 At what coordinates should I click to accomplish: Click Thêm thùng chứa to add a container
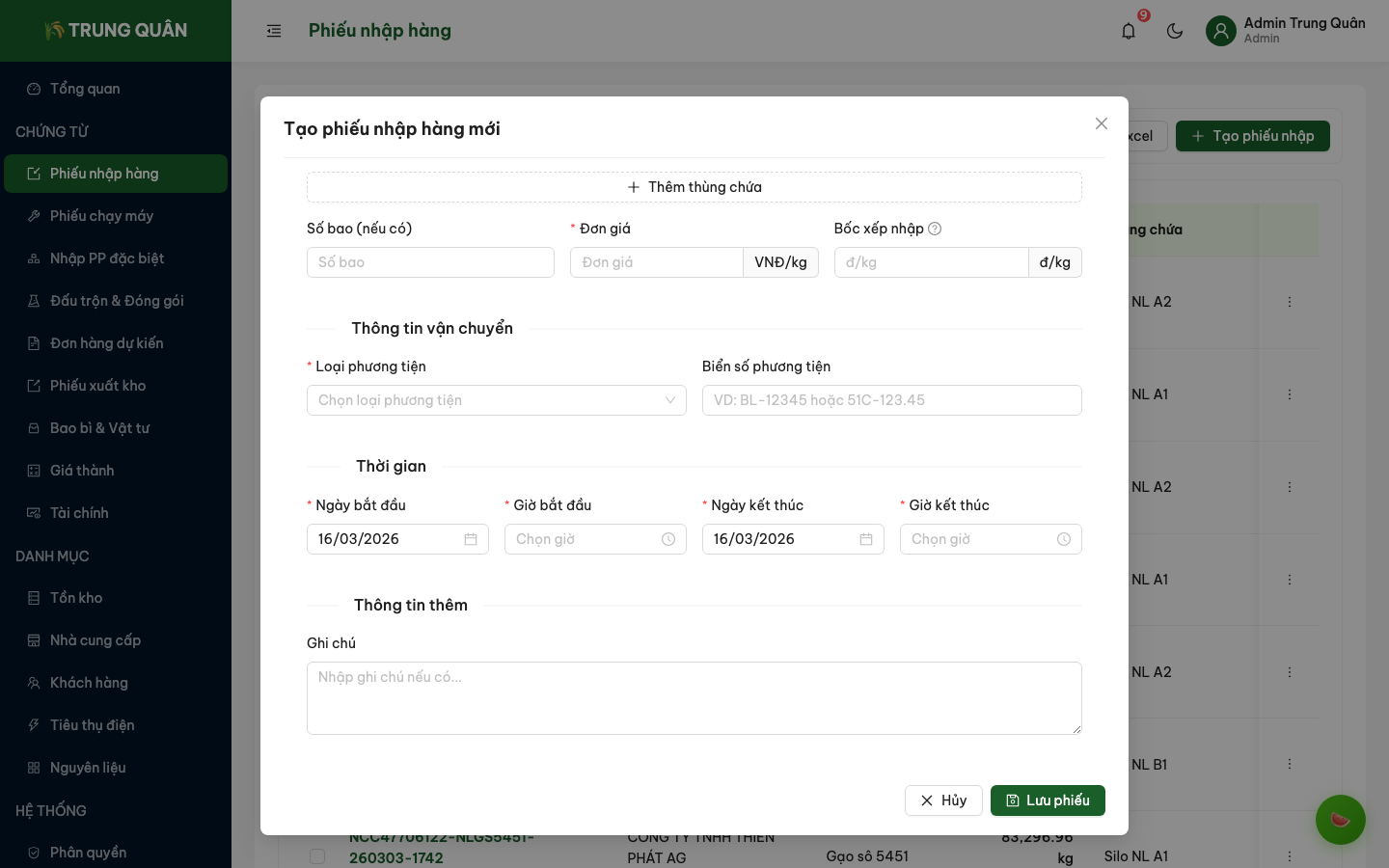[694, 187]
